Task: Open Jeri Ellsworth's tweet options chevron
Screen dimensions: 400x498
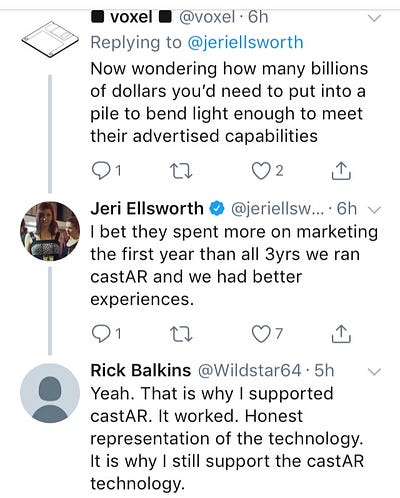Action: click(375, 210)
